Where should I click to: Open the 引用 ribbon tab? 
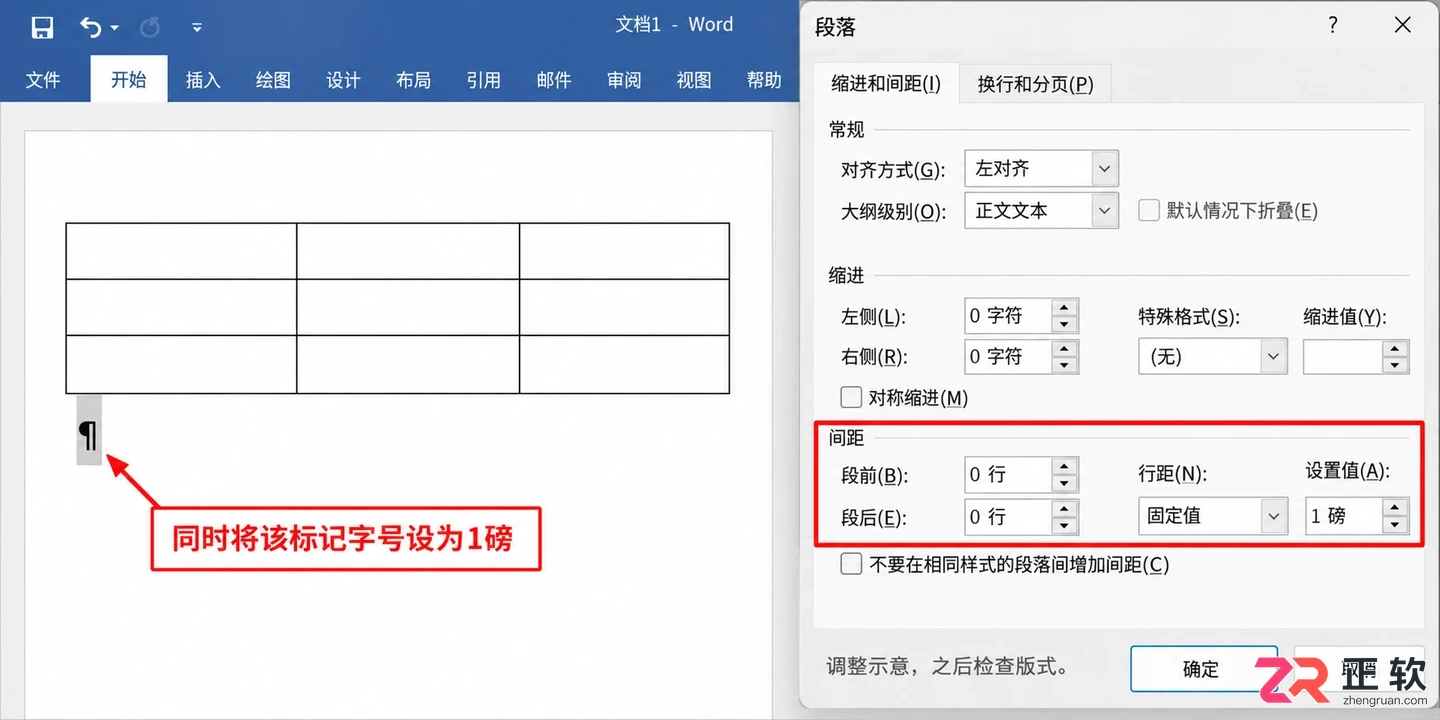click(483, 80)
